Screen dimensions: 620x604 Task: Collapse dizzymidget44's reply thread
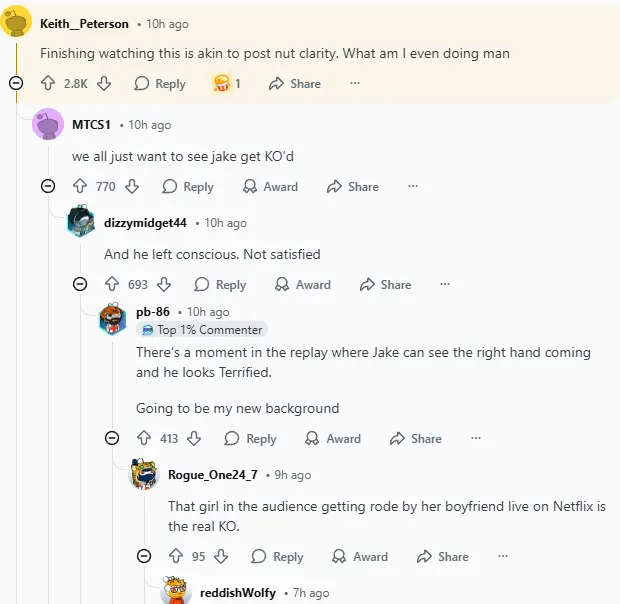80,285
